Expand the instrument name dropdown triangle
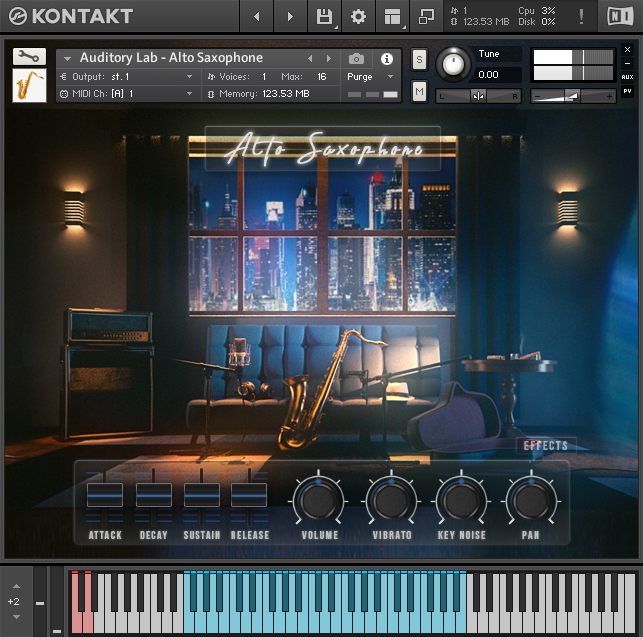643x637 pixels. [x=67, y=59]
